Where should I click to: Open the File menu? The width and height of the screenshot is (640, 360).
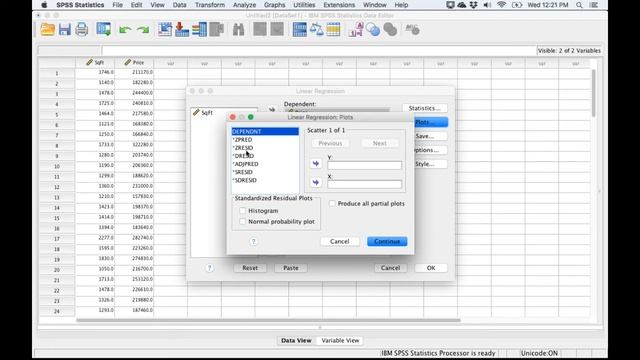(x=118, y=5)
